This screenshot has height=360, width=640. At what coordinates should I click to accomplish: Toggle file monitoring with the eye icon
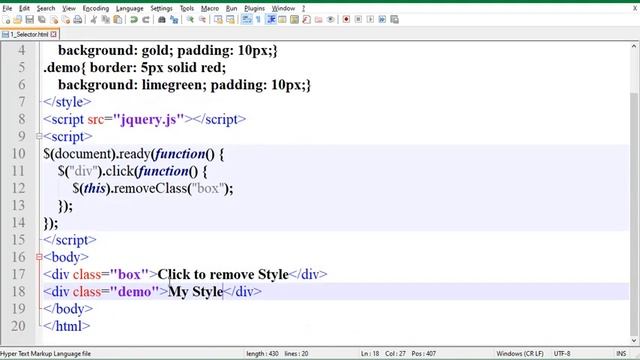click(331, 20)
